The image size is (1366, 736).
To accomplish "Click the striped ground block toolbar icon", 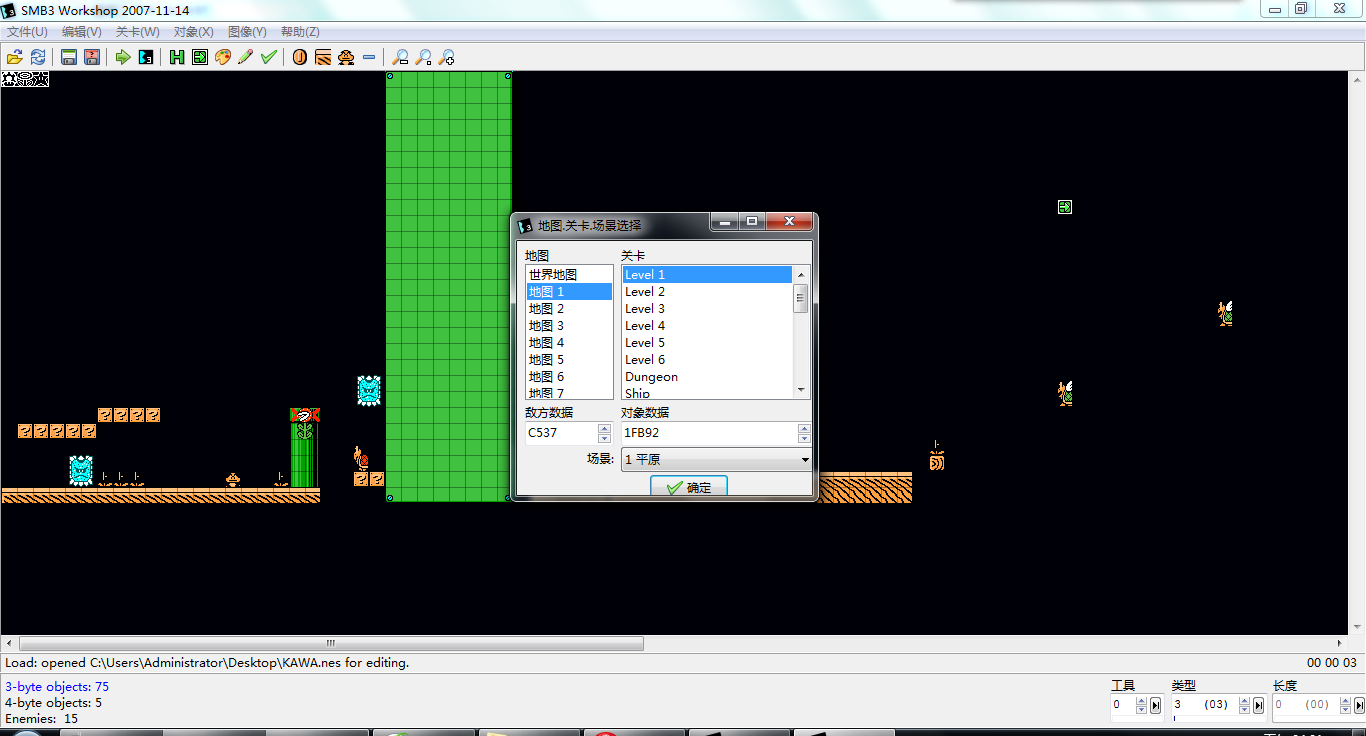I will tap(323, 57).
